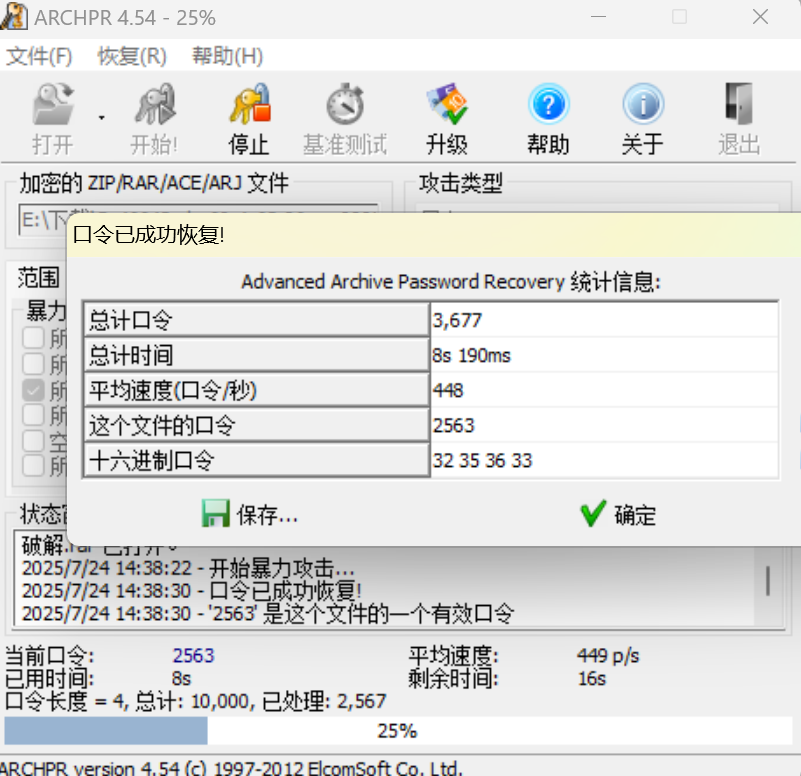Toggle the last checkbox in the range group

pos(33,465)
